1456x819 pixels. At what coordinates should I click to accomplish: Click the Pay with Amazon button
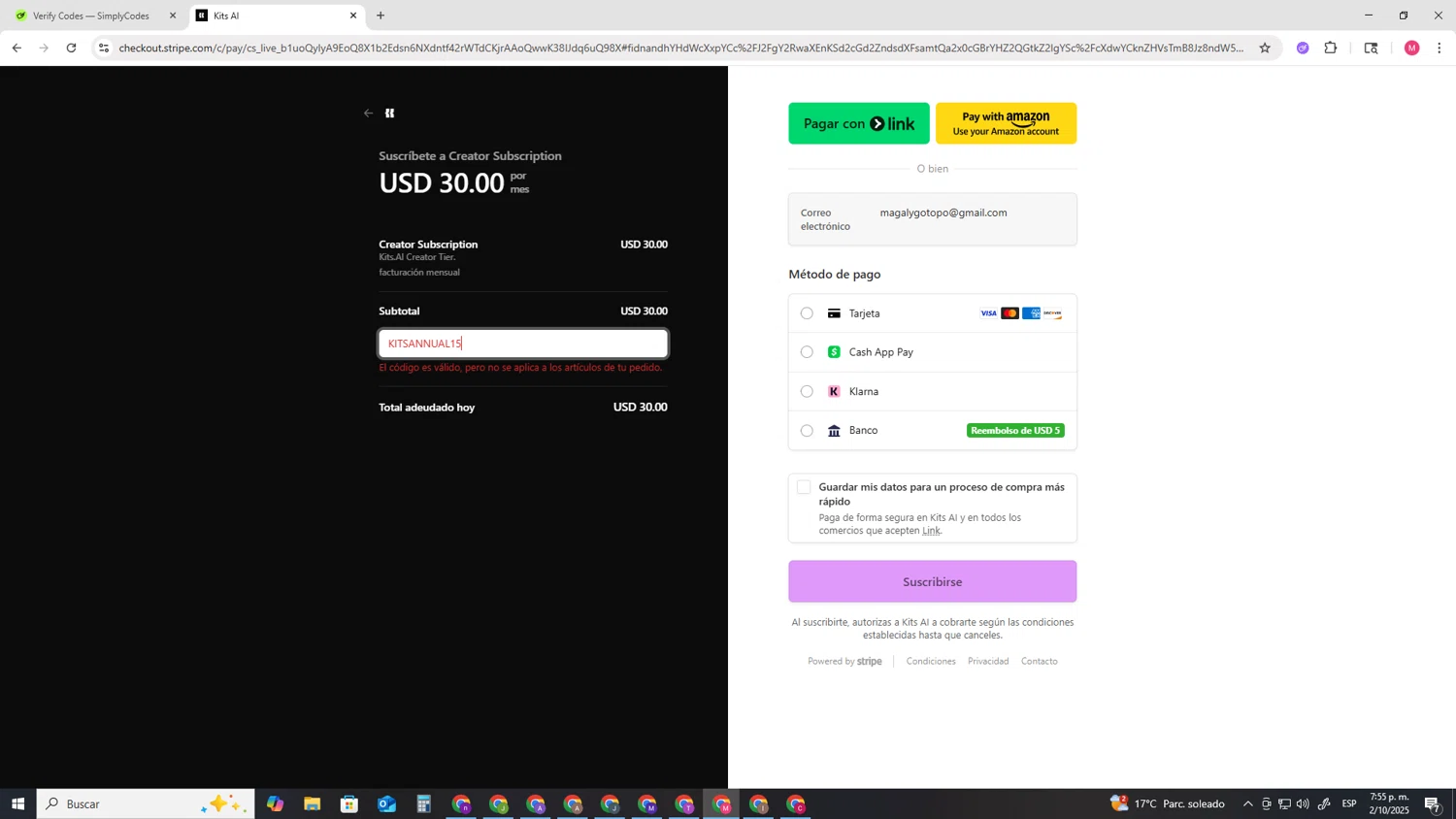(x=1006, y=123)
